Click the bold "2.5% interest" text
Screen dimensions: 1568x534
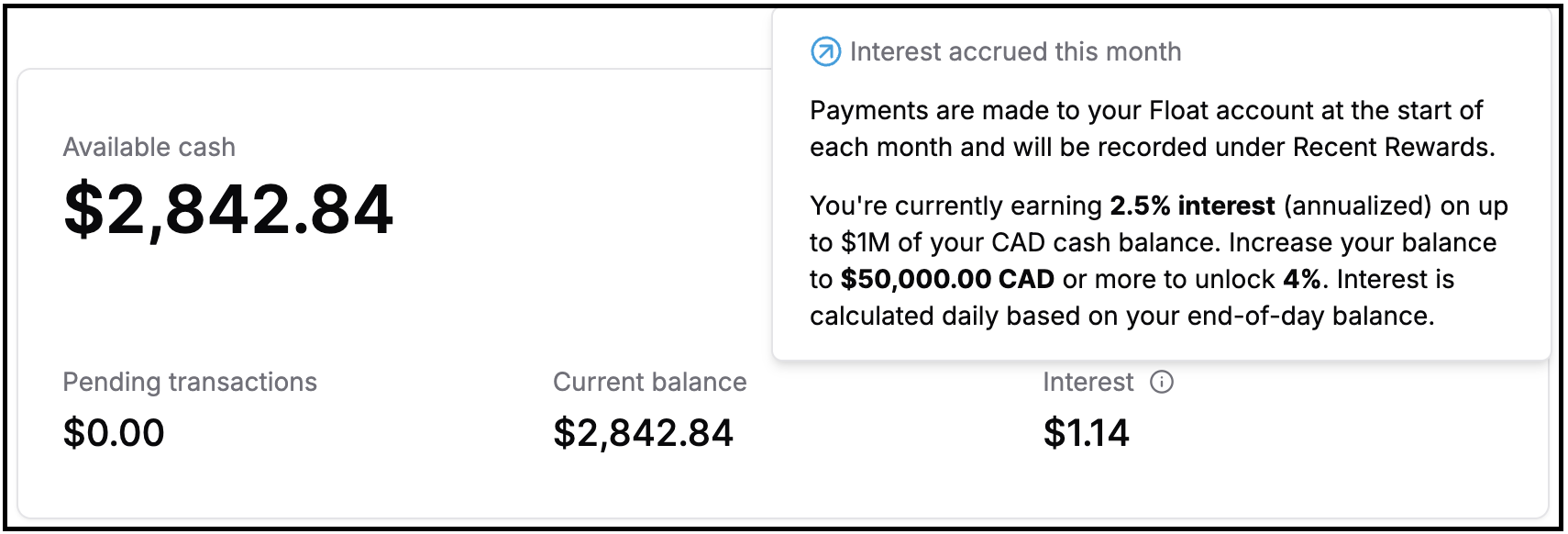pos(1192,206)
